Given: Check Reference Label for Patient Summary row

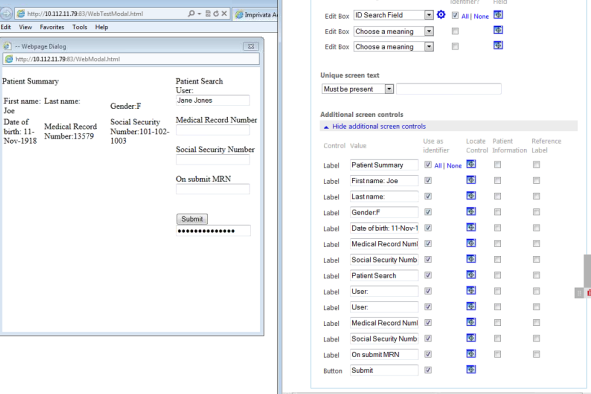Looking at the screenshot, I should [x=536, y=165].
